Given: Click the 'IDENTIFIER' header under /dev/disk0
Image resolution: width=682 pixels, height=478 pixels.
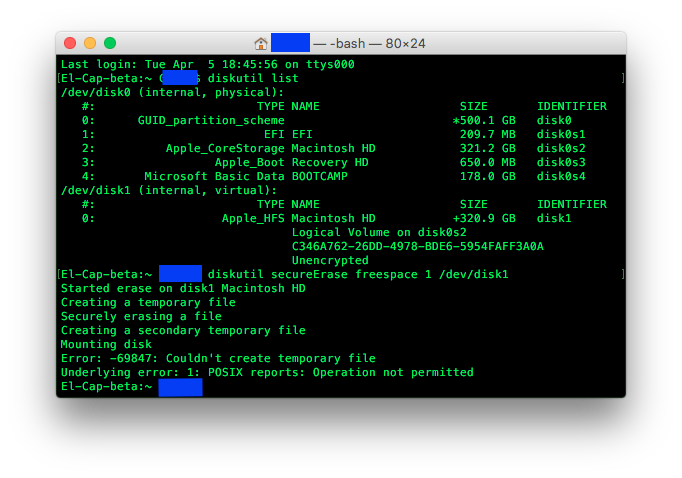Looking at the screenshot, I should point(572,107).
